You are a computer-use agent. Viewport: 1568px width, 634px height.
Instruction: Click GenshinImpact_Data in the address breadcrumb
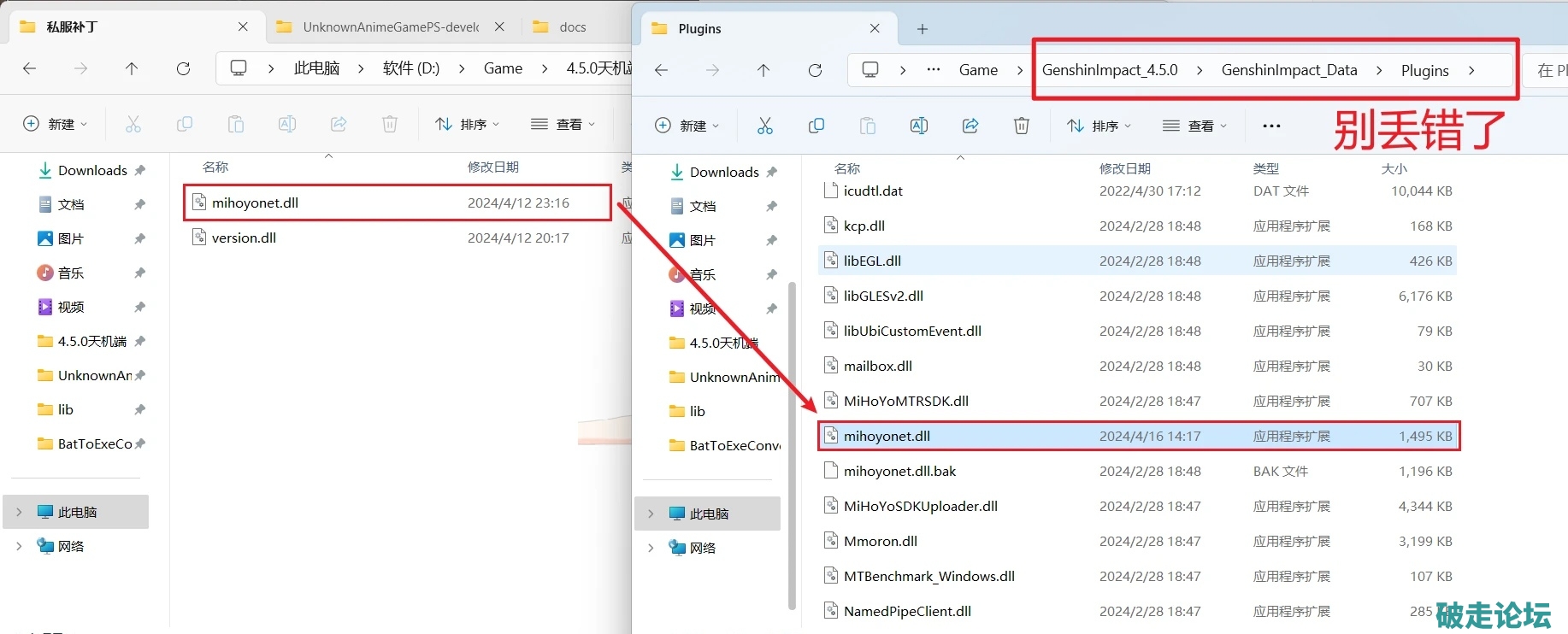(x=1288, y=70)
